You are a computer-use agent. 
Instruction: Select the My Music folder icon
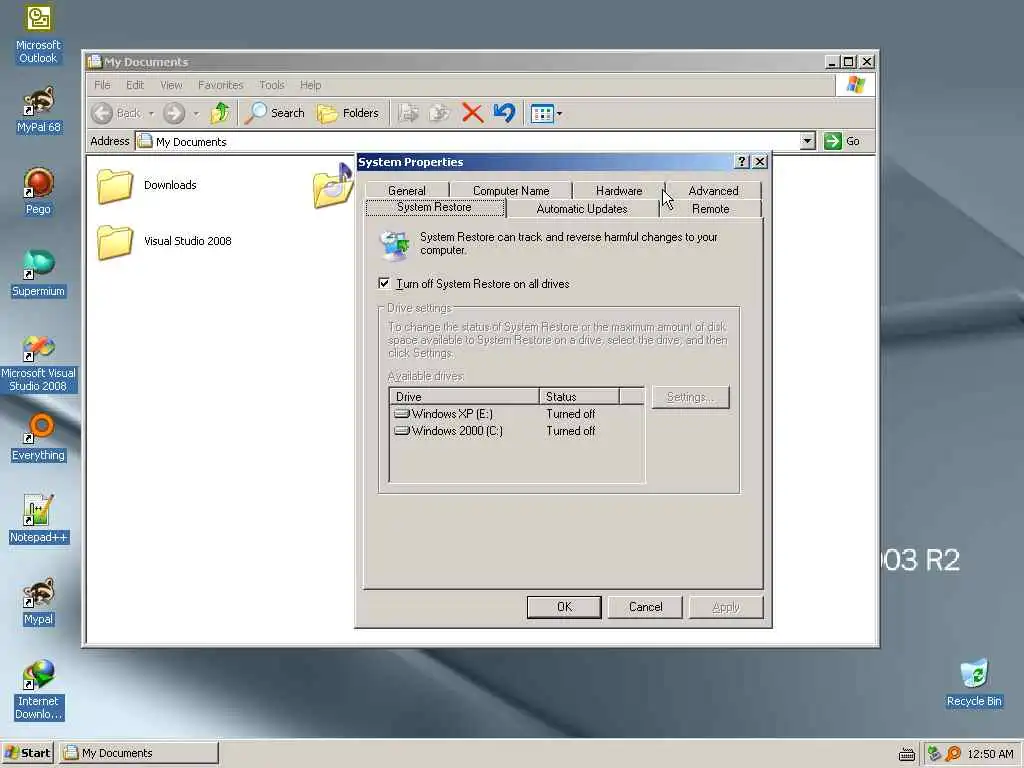coord(333,187)
